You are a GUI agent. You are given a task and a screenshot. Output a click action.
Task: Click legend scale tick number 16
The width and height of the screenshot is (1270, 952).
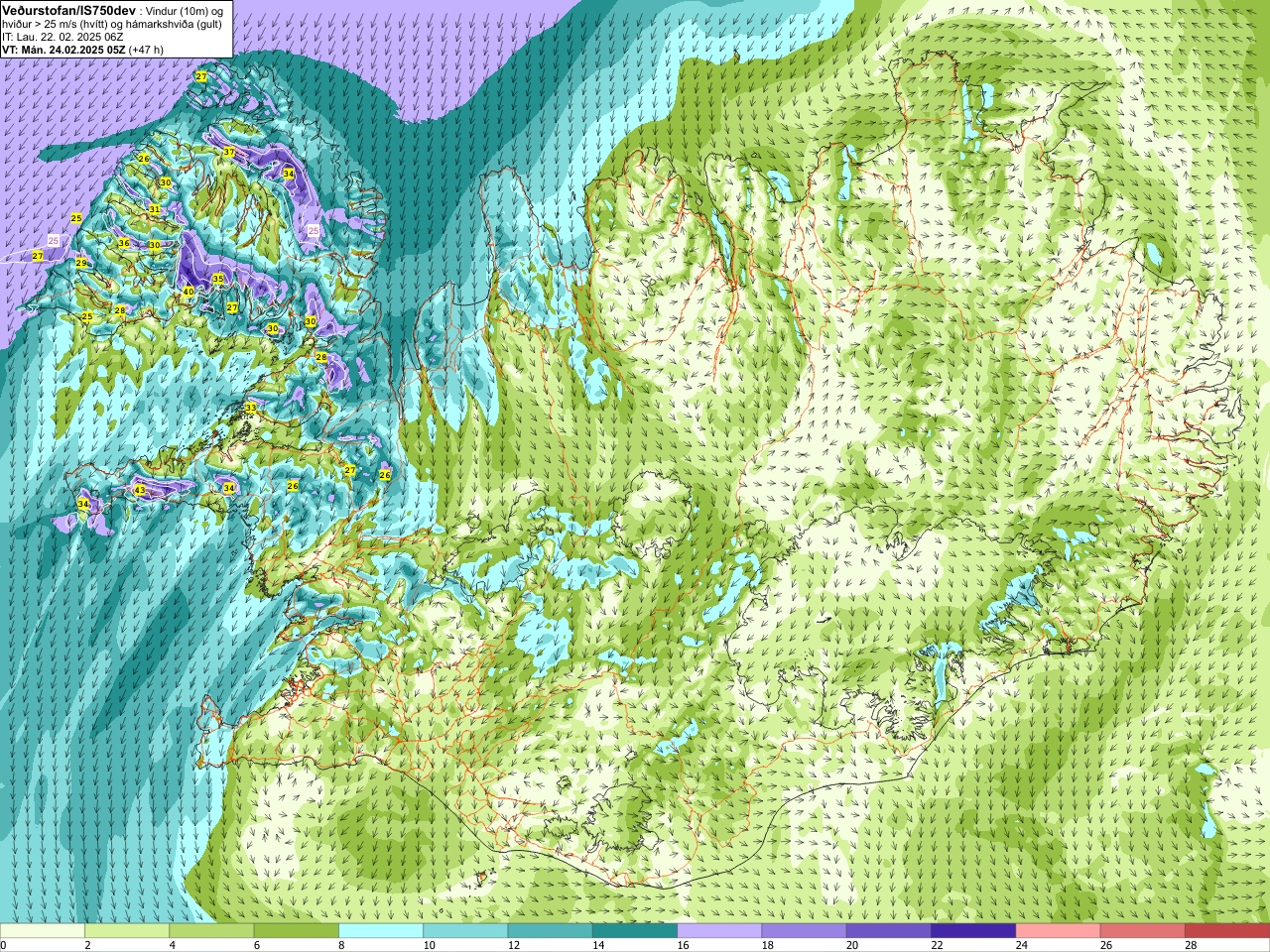[683, 946]
